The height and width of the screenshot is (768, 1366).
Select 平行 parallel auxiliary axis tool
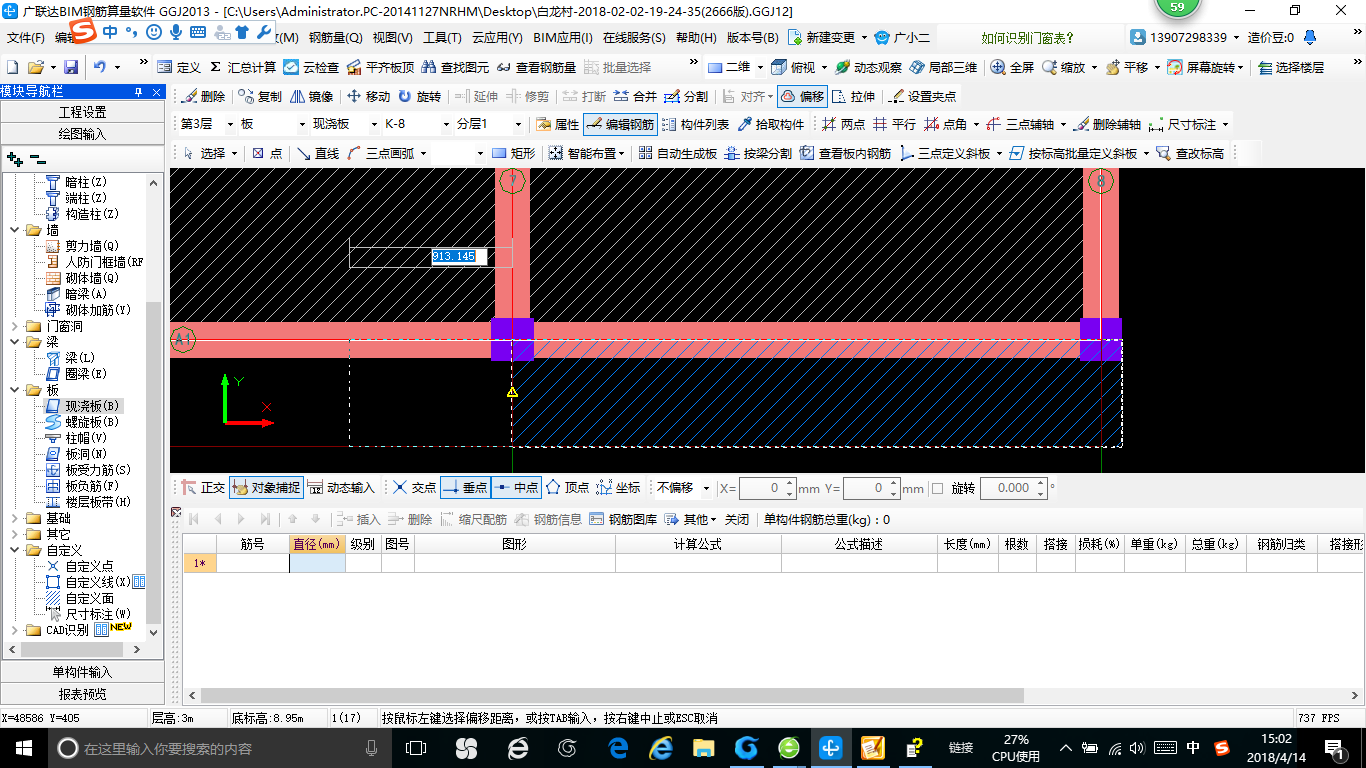pyautogui.click(x=894, y=125)
